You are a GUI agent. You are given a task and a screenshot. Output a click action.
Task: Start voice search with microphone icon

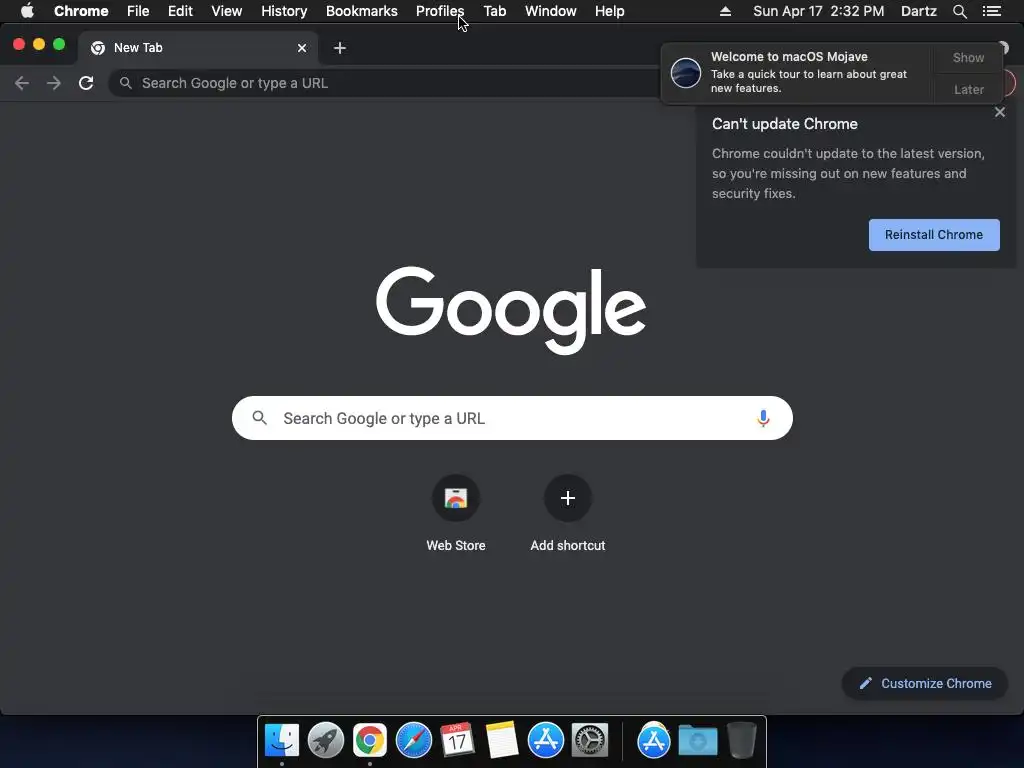(x=763, y=418)
